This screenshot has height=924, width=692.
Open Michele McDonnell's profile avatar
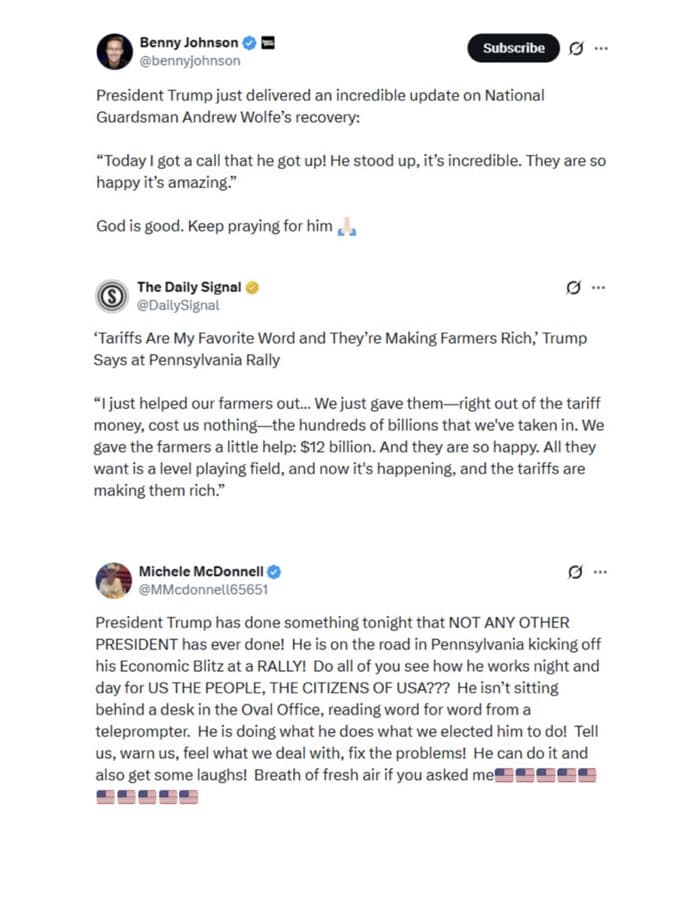(x=113, y=578)
